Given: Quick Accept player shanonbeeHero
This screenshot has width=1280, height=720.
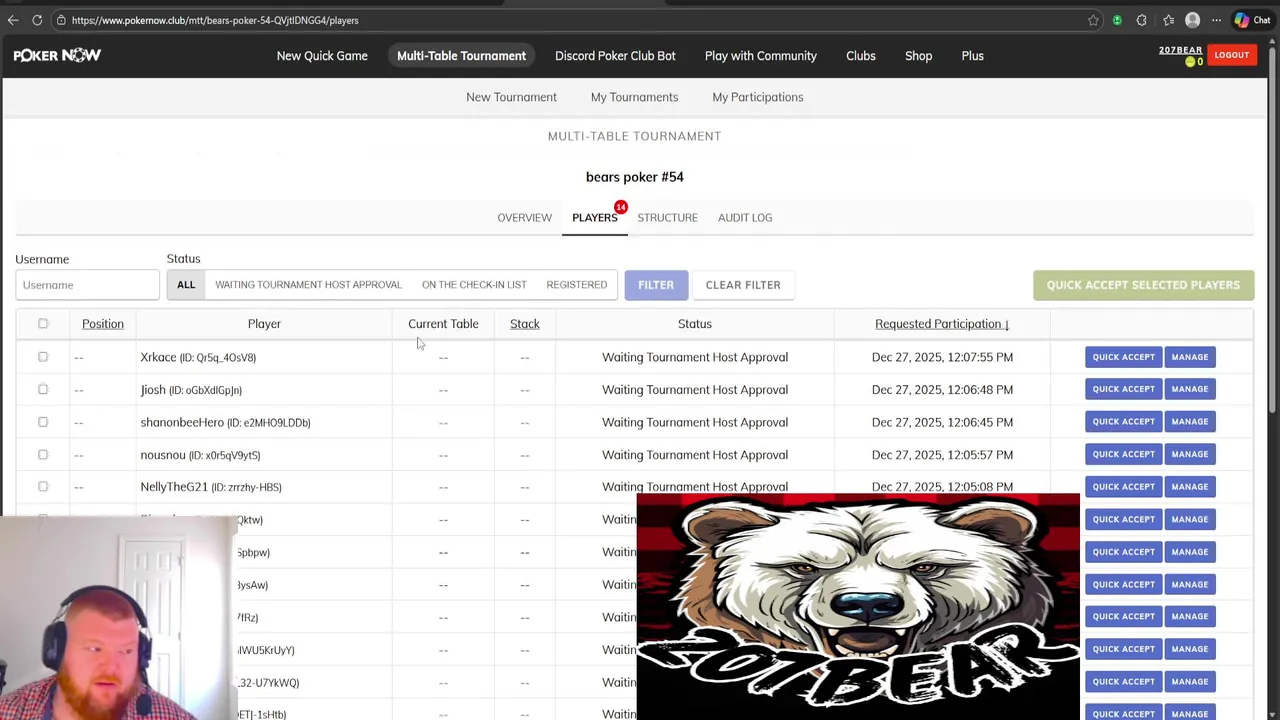Looking at the screenshot, I should tap(1123, 422).
